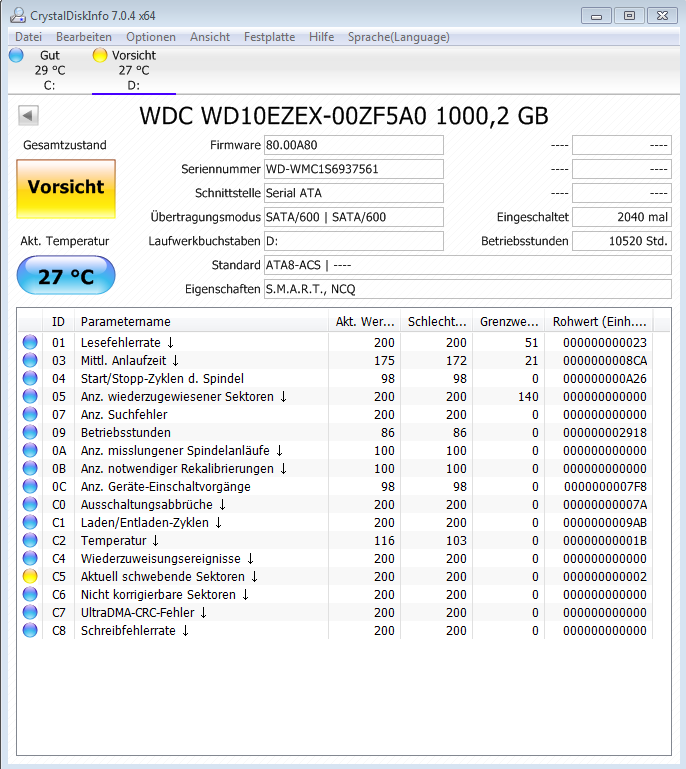This screenshot has width=686, height=769.
Task: Click status orb of Laden/Entladen-Zyklen row
Action: pyautogui.click(x=30, y=522)
